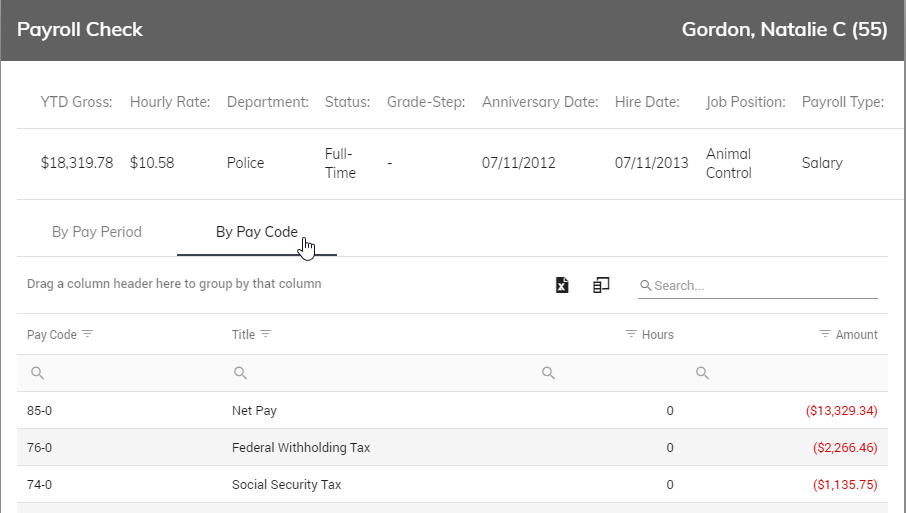Click Amount filter row magnifier
The width and height of the screenshot is (906, 513).
click(x=702, y=373)
